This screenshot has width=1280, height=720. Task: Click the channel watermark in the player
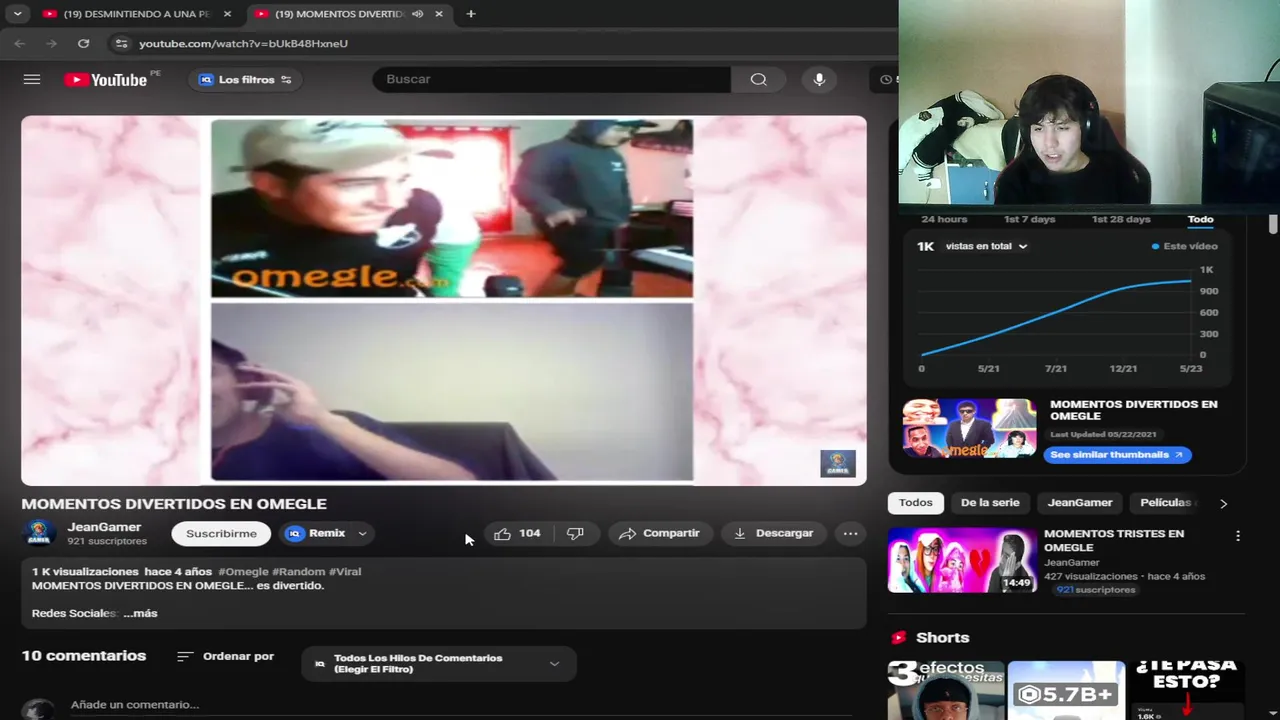point(838,463)
